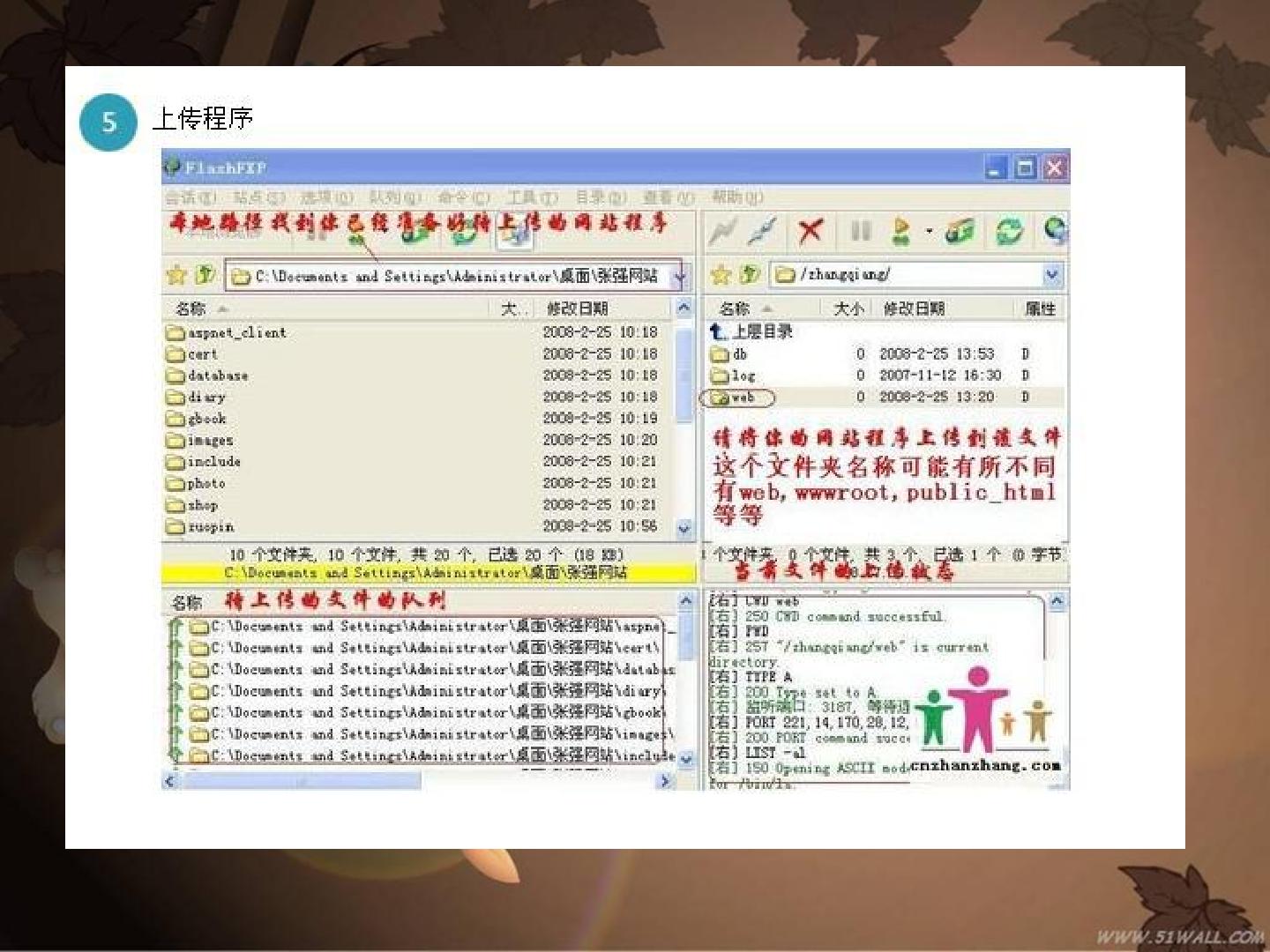Click the Transfer Queue figure icon
Image resolution: width=1270 pixels, height=952 pixels.
pos(901,232)
